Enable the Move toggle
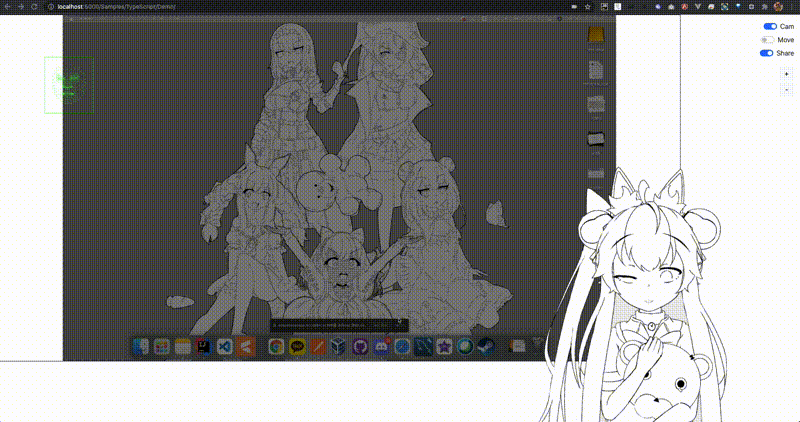The width and height of the screenshot is (800, 422). [x=767, y=40]
